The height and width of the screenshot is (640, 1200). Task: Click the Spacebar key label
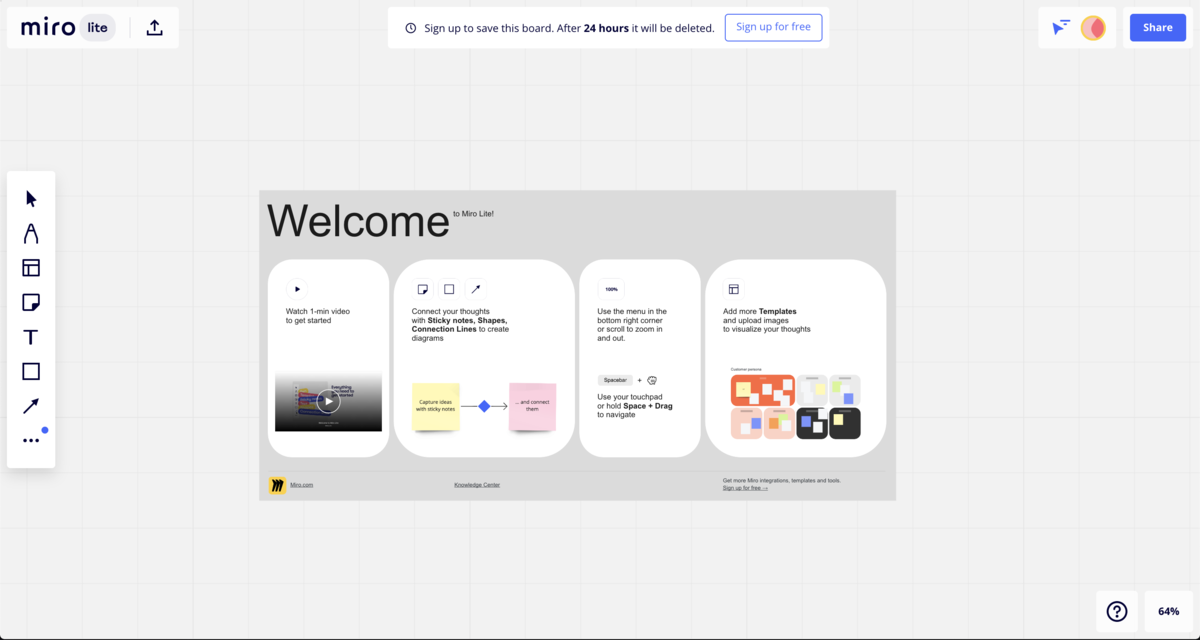coord(615,380)
